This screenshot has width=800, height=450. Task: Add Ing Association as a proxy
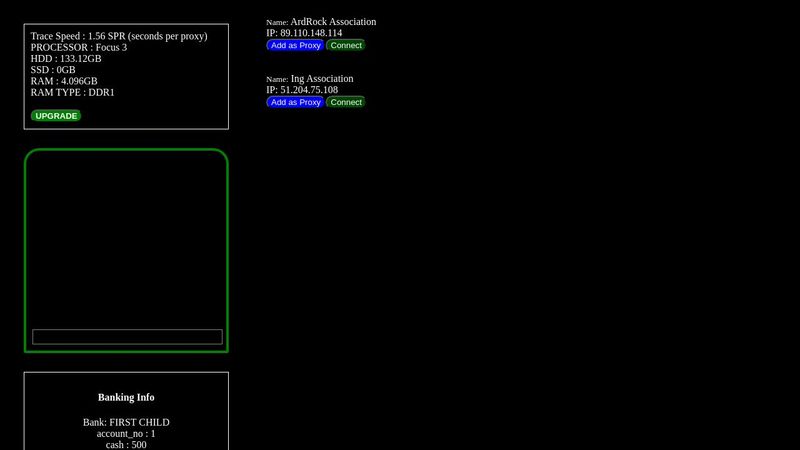pyautogui.click(x=295, y=102)
